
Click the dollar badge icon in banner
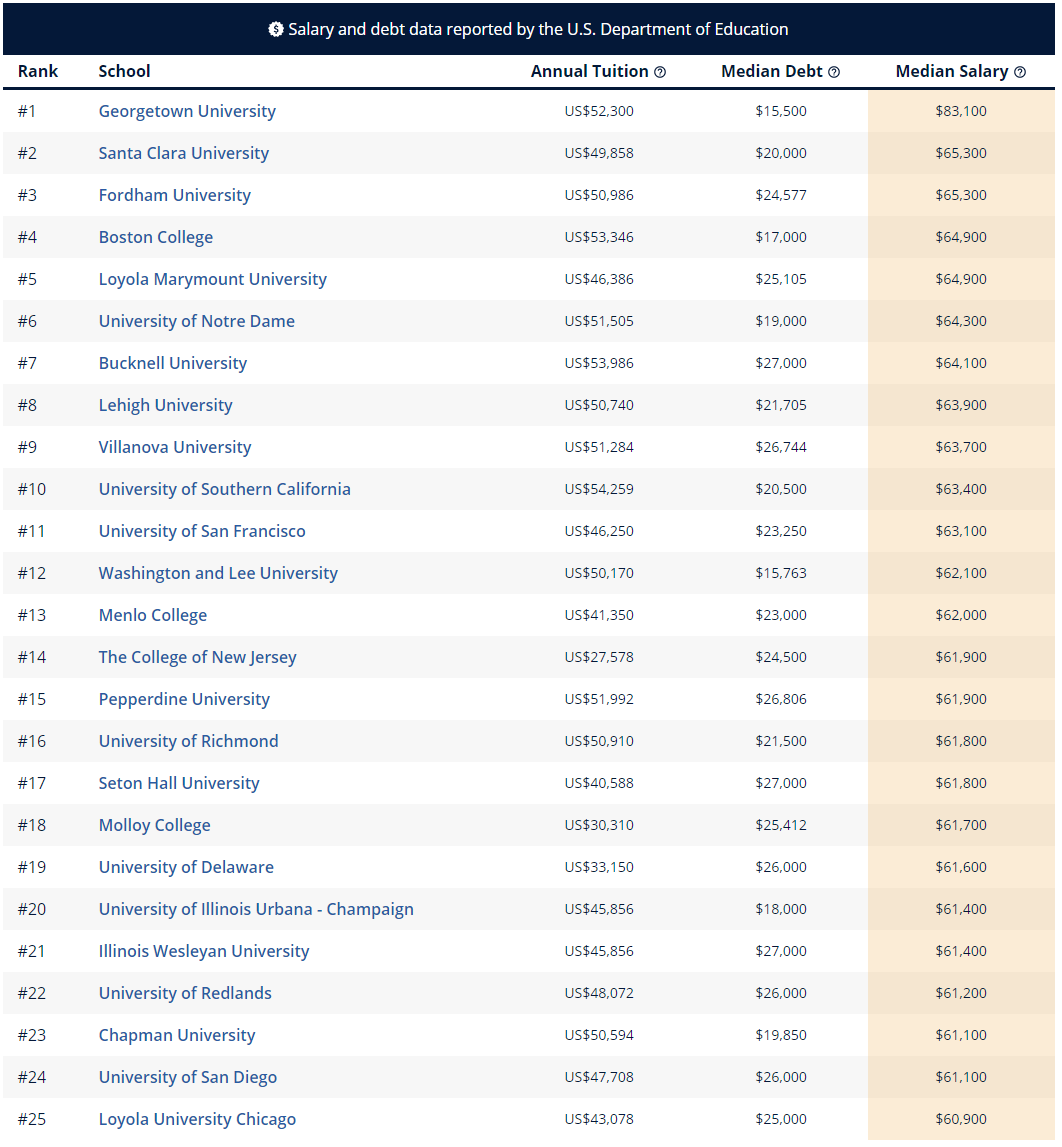pos(276,29)
